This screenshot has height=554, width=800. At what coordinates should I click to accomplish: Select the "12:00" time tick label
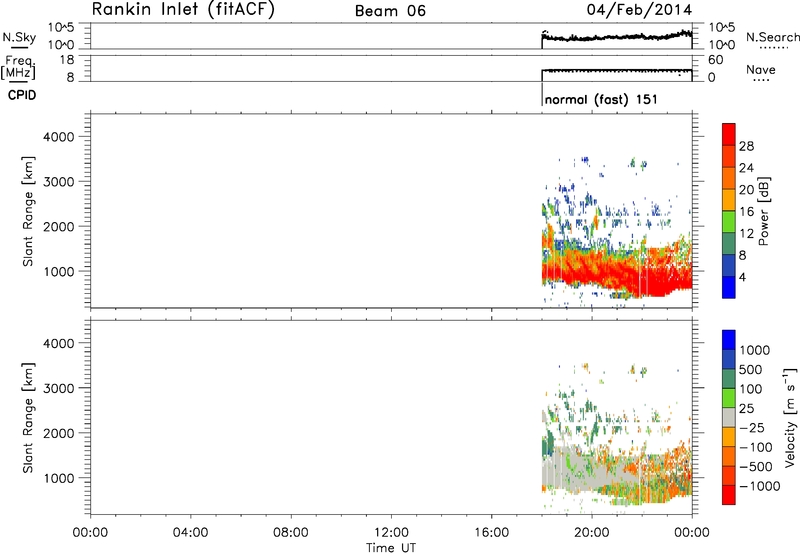(x=391, y=533)
